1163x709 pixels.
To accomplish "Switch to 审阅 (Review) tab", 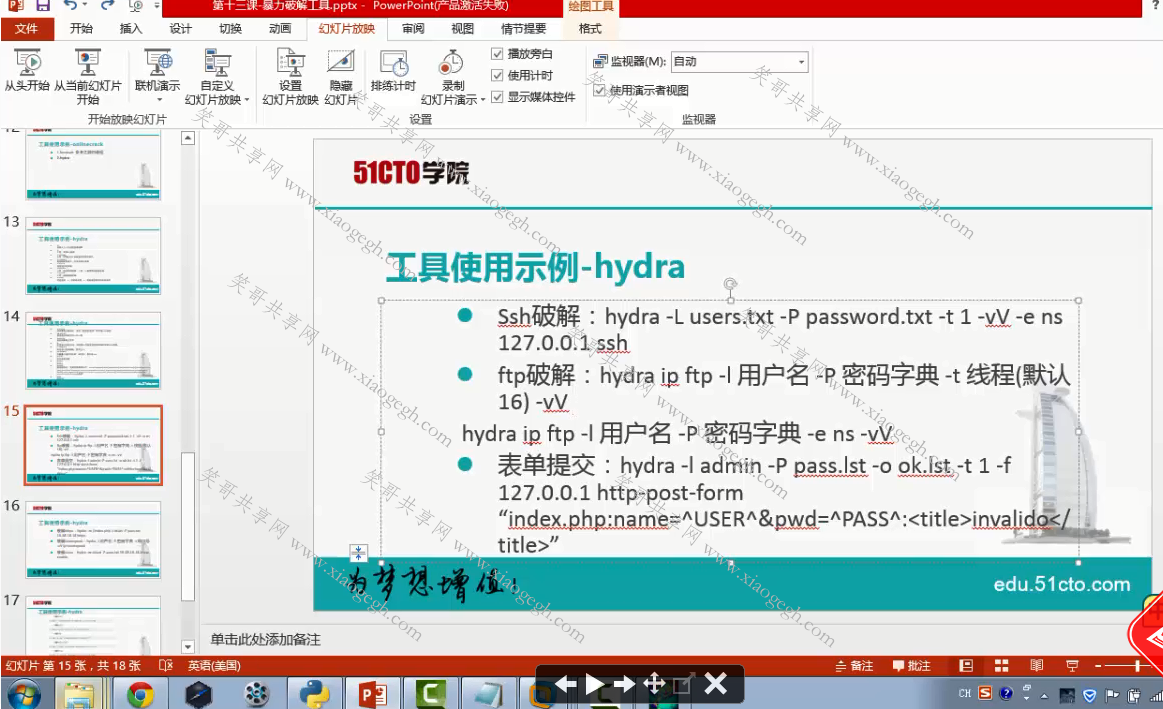I will [x=413, y=28].
